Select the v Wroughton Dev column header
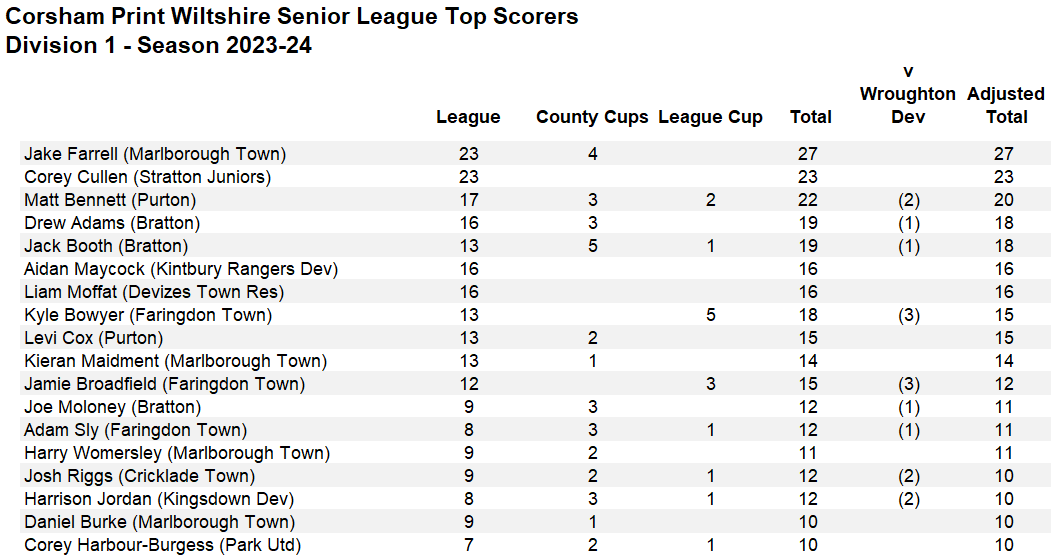The image size is (1051, 556). (x=907, y=94)
